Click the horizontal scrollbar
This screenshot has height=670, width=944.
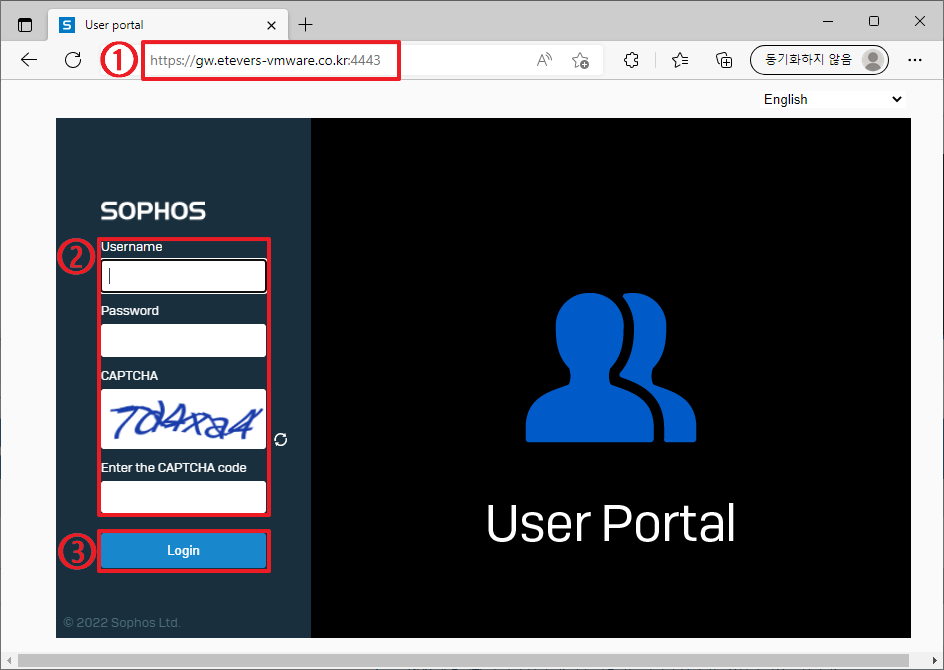[x=462, y=661]
